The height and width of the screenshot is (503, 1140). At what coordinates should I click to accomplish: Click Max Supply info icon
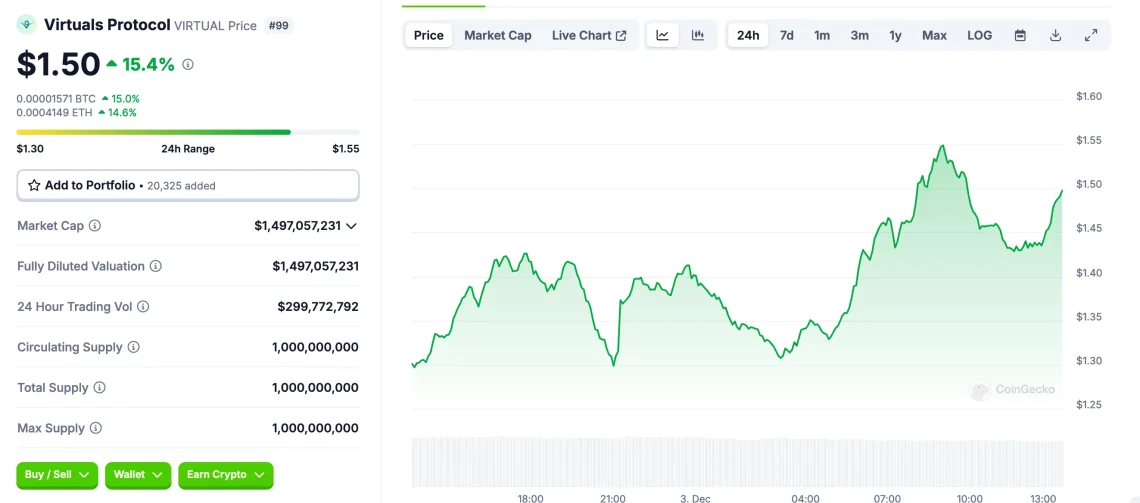(x=96, y=428)
